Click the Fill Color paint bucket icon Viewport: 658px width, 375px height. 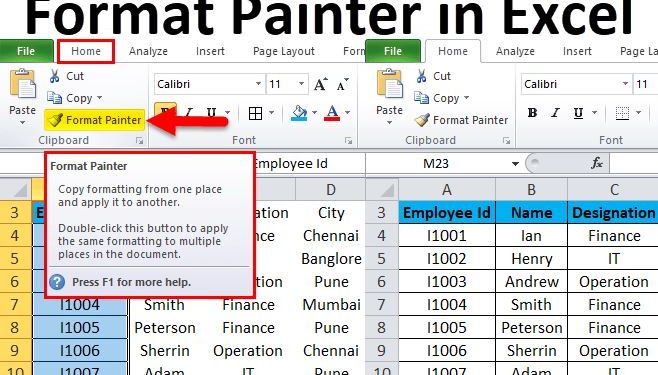299,113
